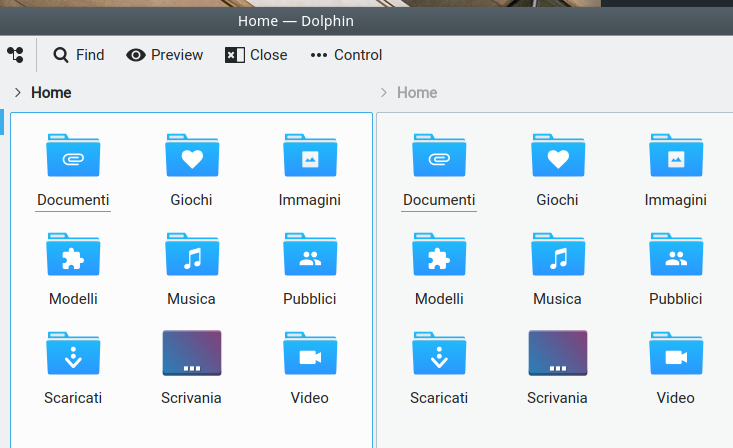
Task: Click the Video label in left pane
Action: coord(309,398)
